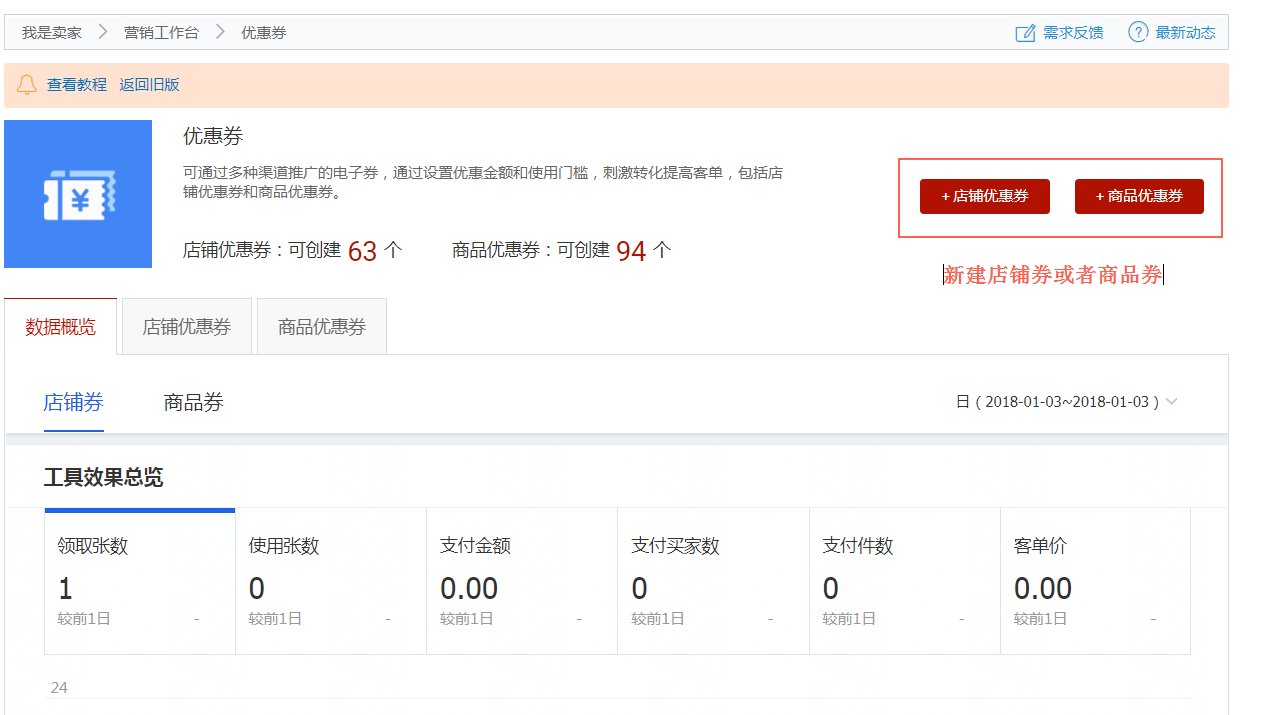Switch to the 商品优惠券 tab
This screenshot has height=715, width=1268.
(321, 326)
